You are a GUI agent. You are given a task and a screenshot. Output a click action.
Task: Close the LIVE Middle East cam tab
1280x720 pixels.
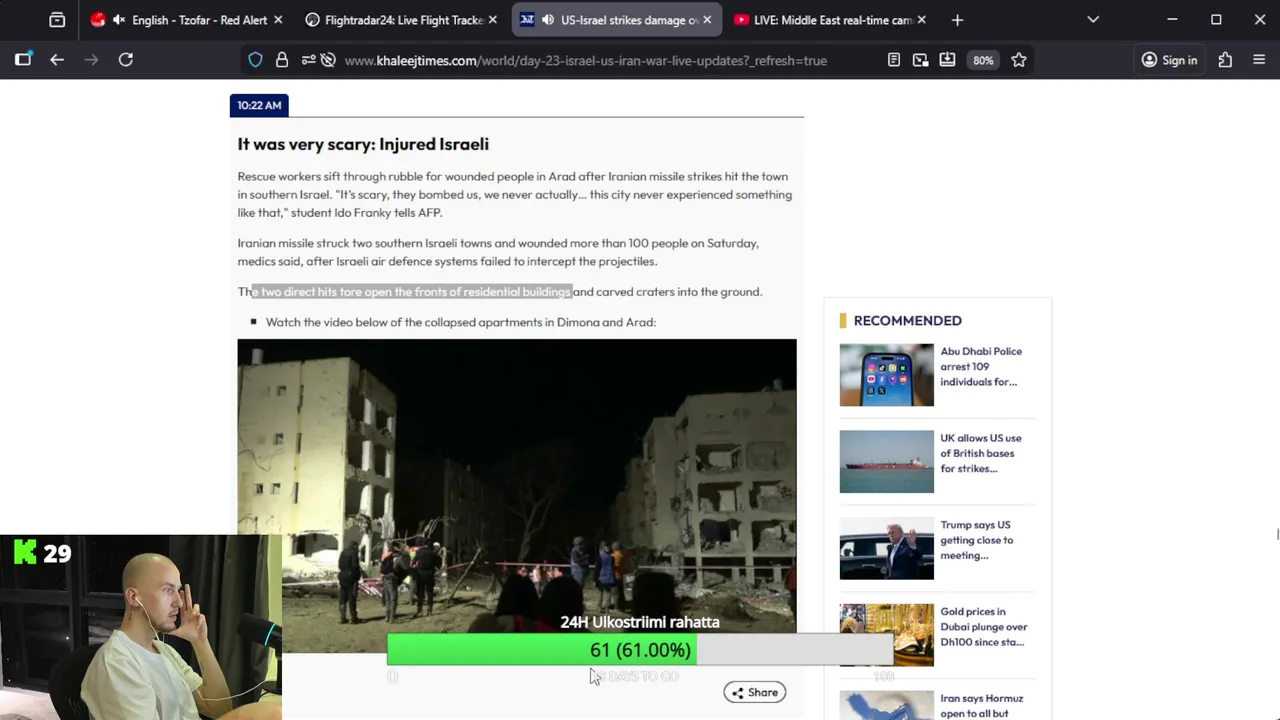(x=921, y=20)
